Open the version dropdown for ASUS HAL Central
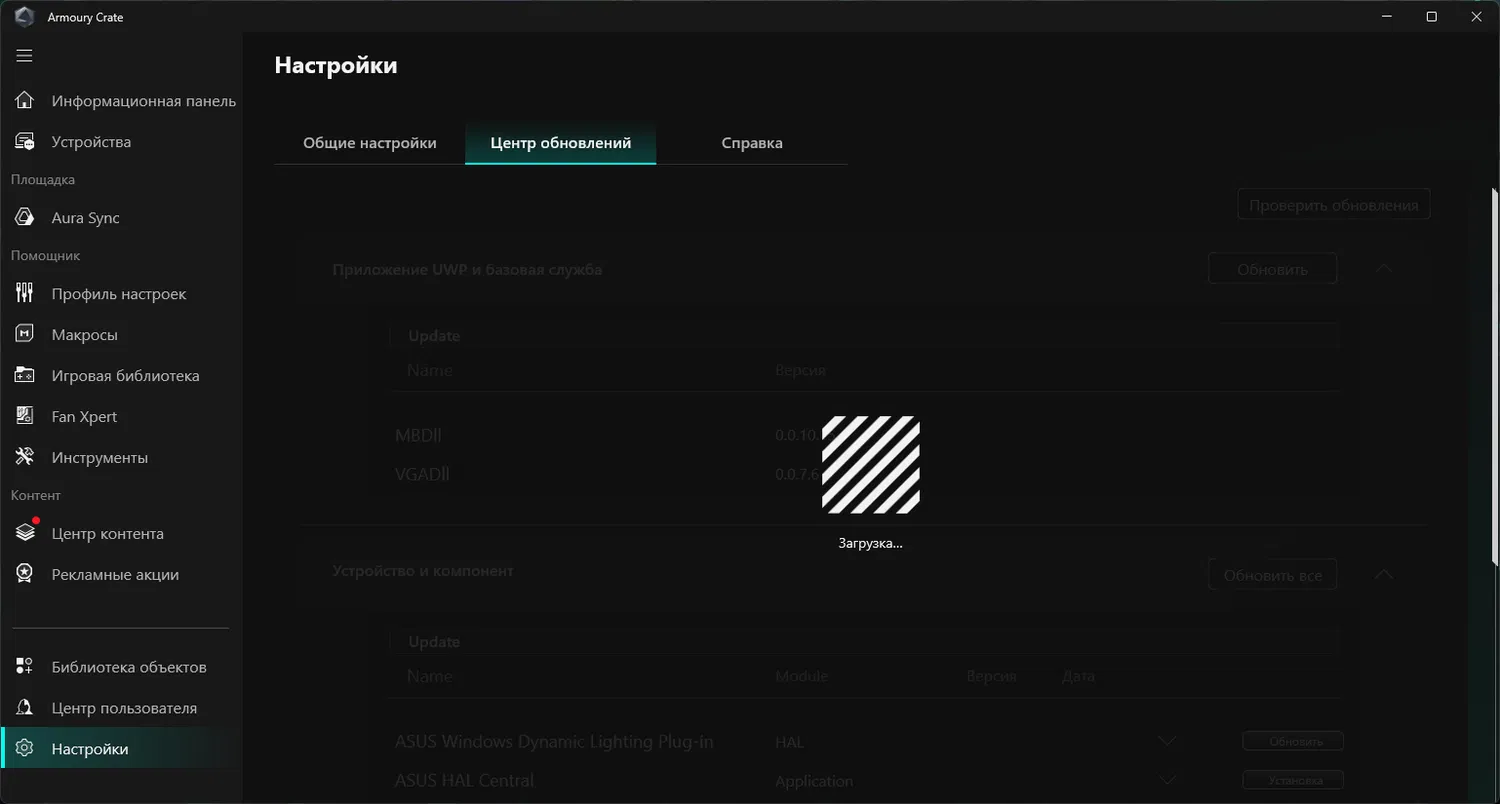The width and height of the screenshot is (1500, 804). click(1166, 780)
